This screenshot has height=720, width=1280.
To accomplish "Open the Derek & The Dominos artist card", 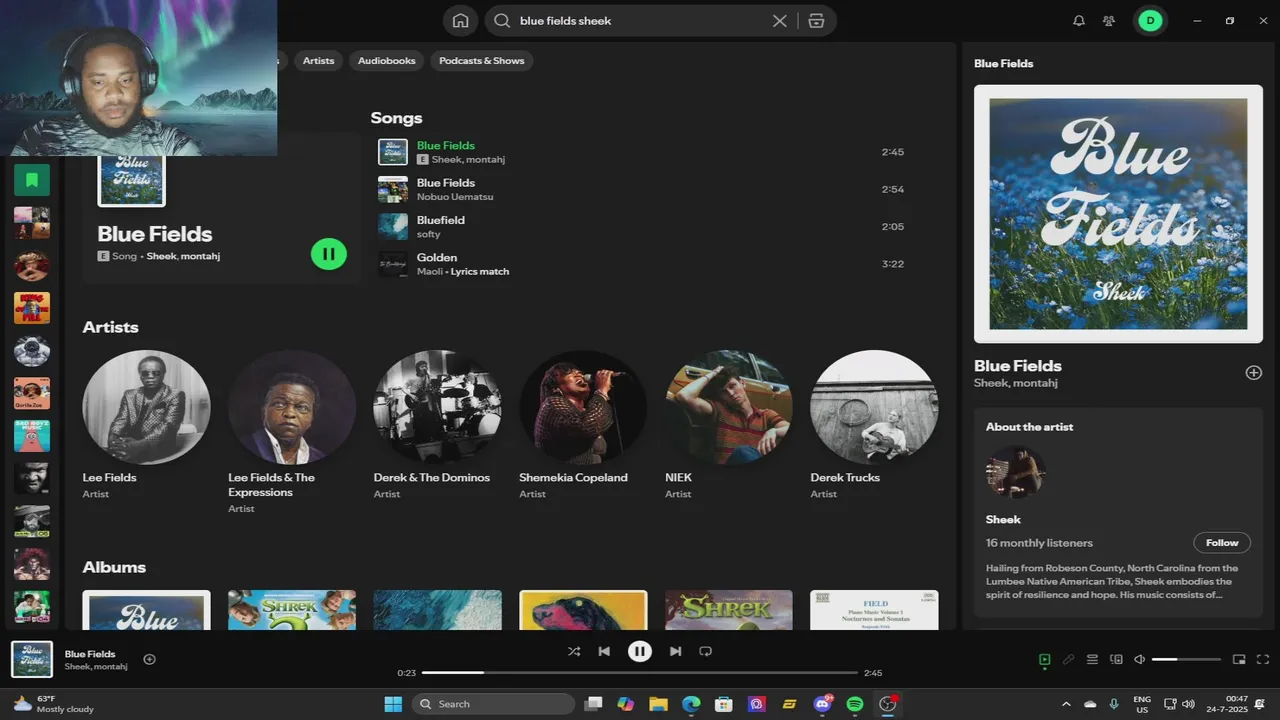I will tap(437, 426).
